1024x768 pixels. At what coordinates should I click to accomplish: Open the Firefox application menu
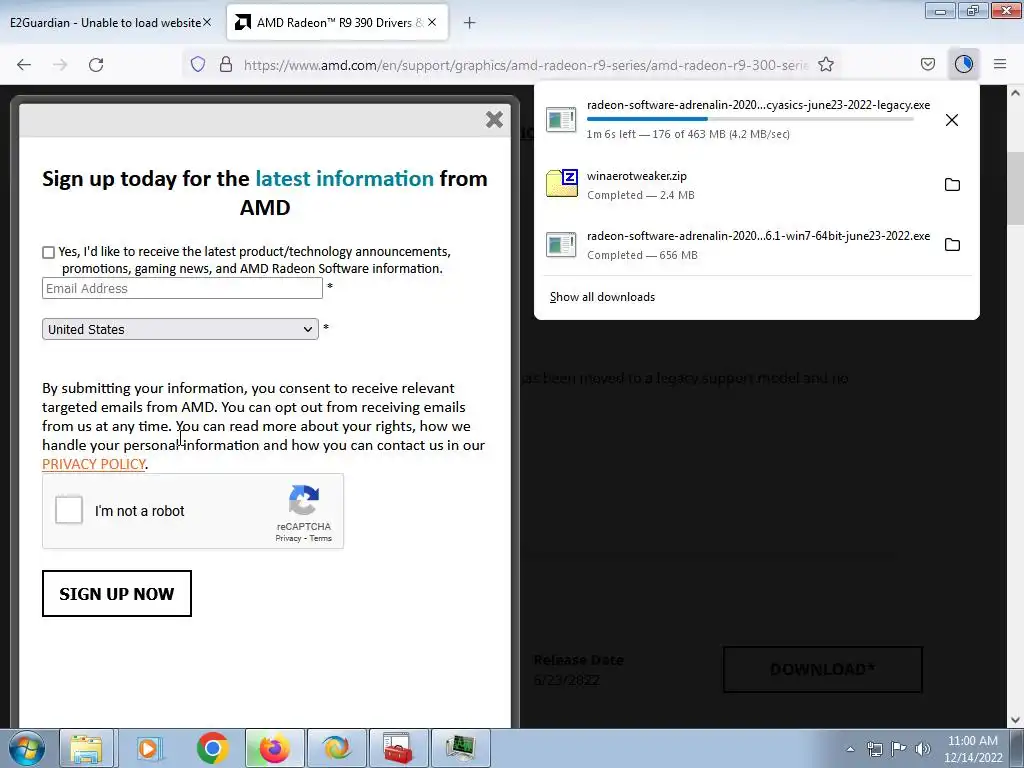(x=1000, y=65)
